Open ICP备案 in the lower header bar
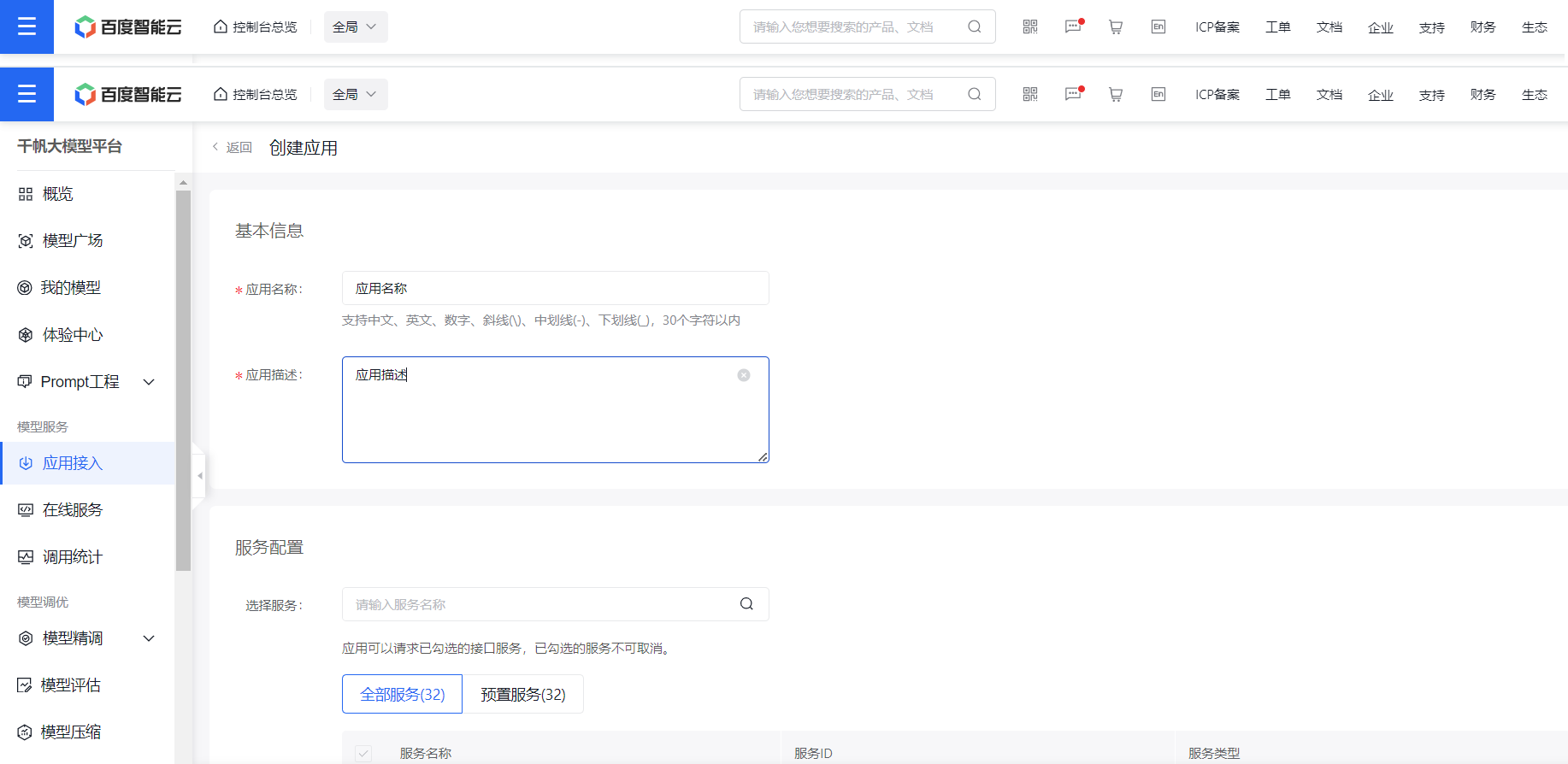 pyautogui.click(x=1217, y=94)
